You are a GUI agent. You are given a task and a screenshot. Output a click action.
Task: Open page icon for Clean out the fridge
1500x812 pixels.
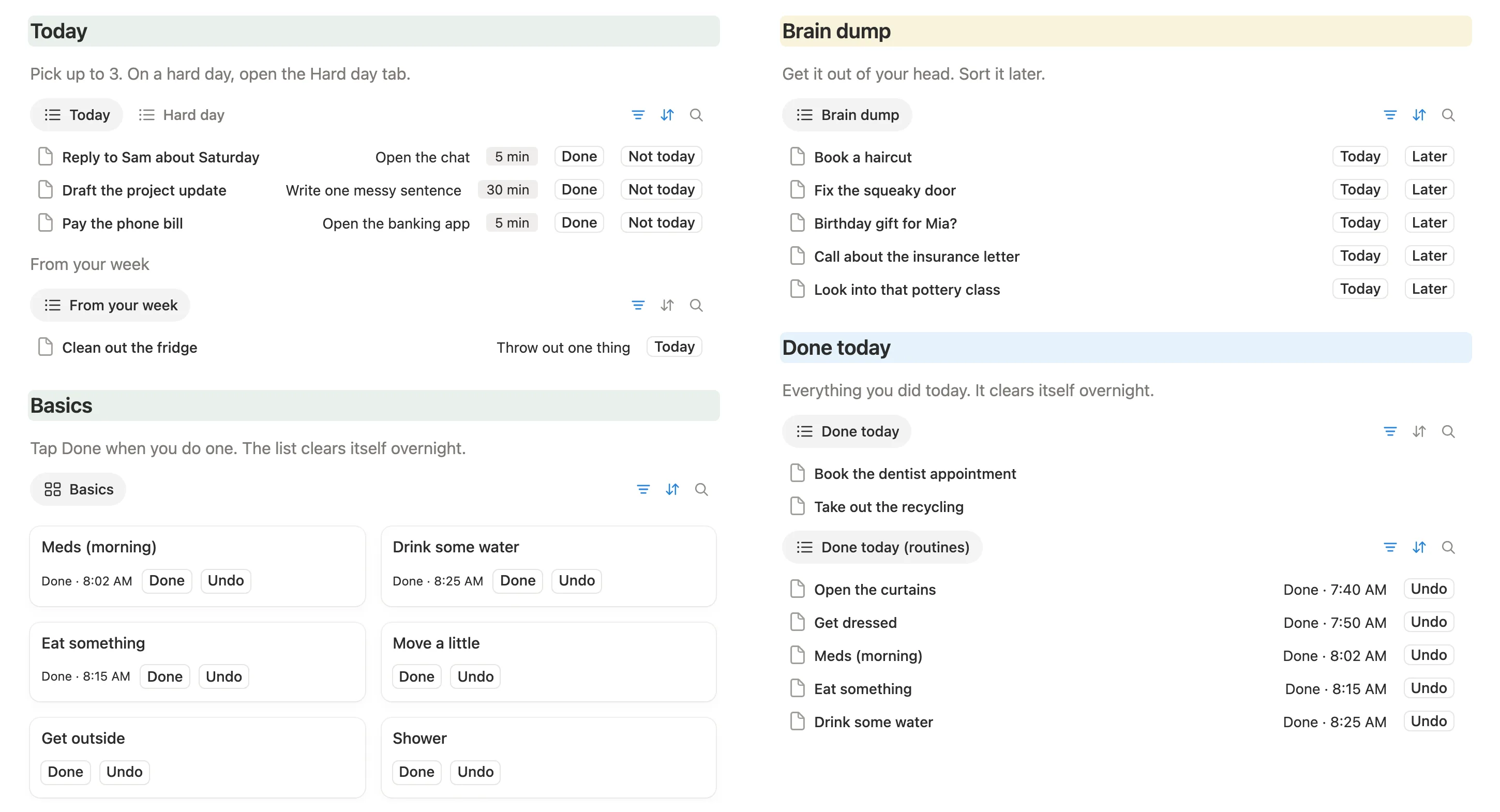[45, 347]
